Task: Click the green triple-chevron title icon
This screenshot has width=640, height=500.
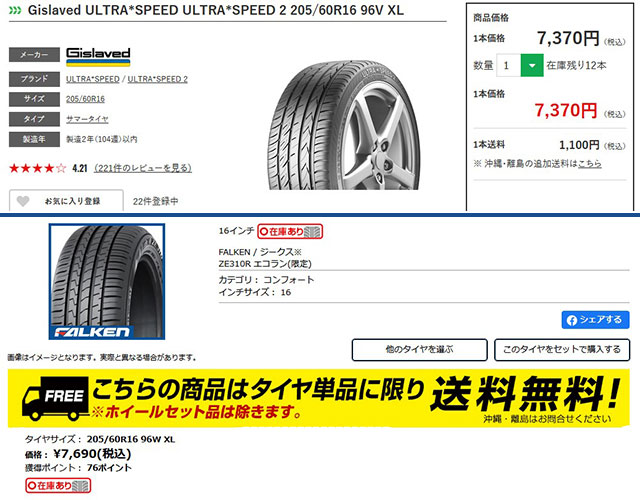Action: (15, 11)
